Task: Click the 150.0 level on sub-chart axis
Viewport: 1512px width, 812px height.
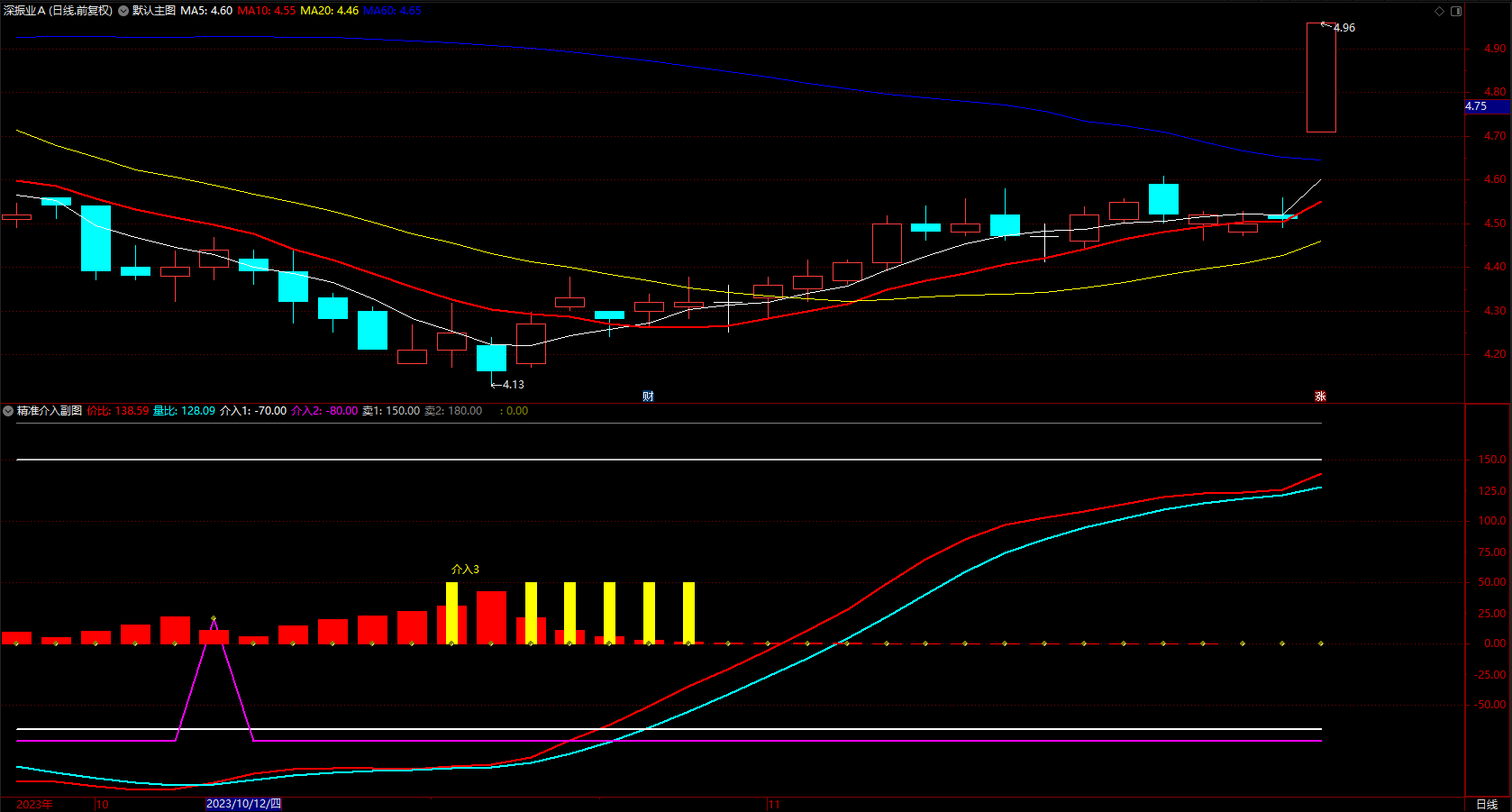Action: point(1492,460)
